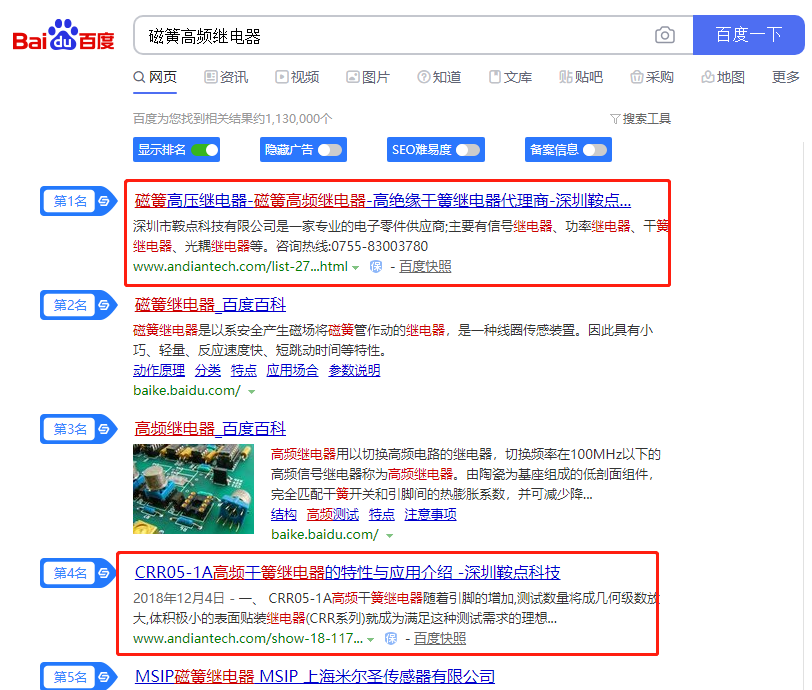Click the 保 badge next to andiantech list-27 URL
The width and height of the screenshot is (812, 690).
[x=376, y=267]
